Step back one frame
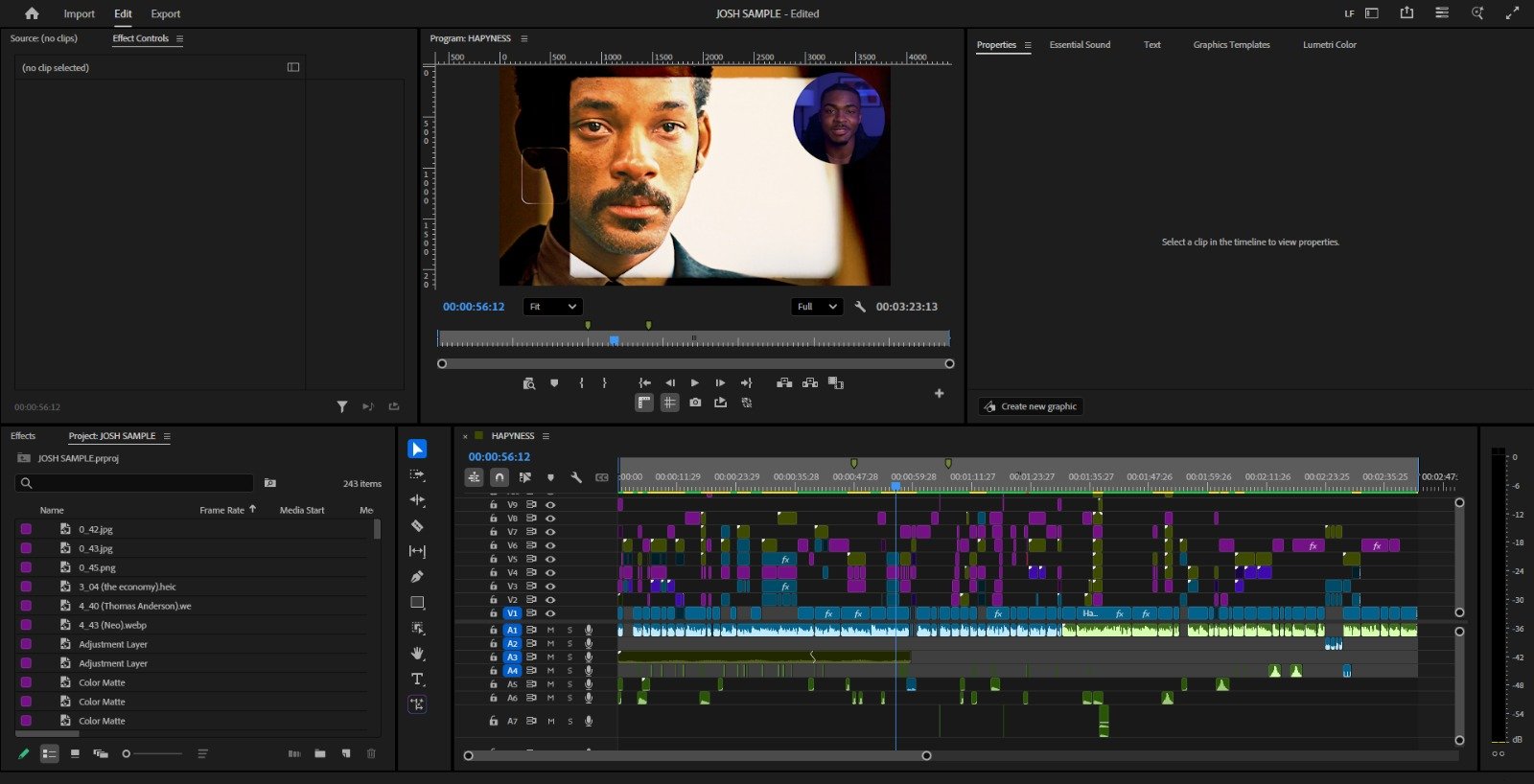Viewport: 1534px width, 784px height. [670, 382]
